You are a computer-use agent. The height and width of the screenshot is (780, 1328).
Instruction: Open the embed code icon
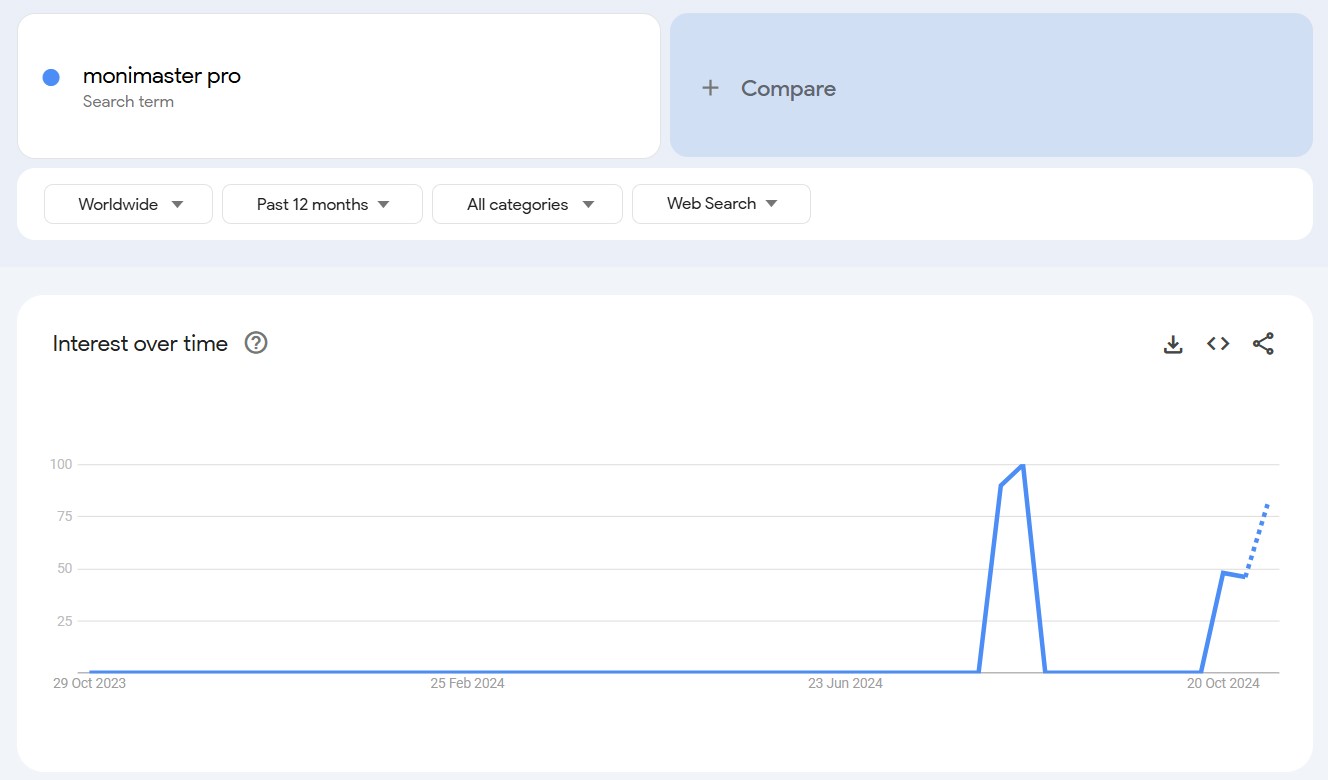point(1218,344)
